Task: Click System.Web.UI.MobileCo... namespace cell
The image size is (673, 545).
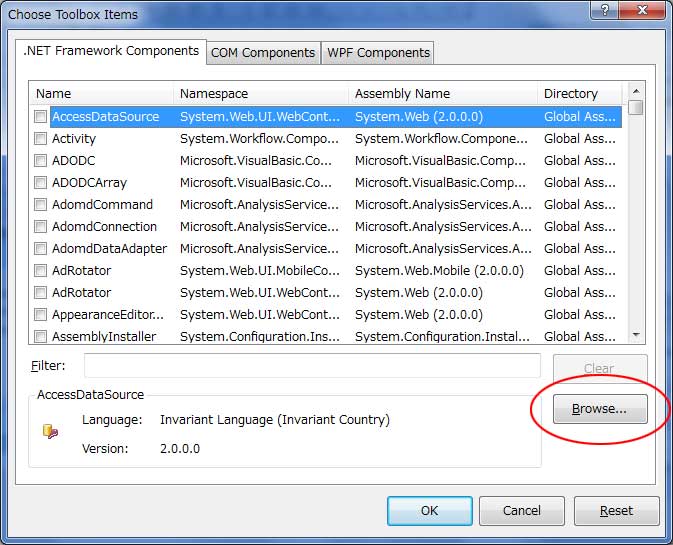Action: (x=260, y=271)
